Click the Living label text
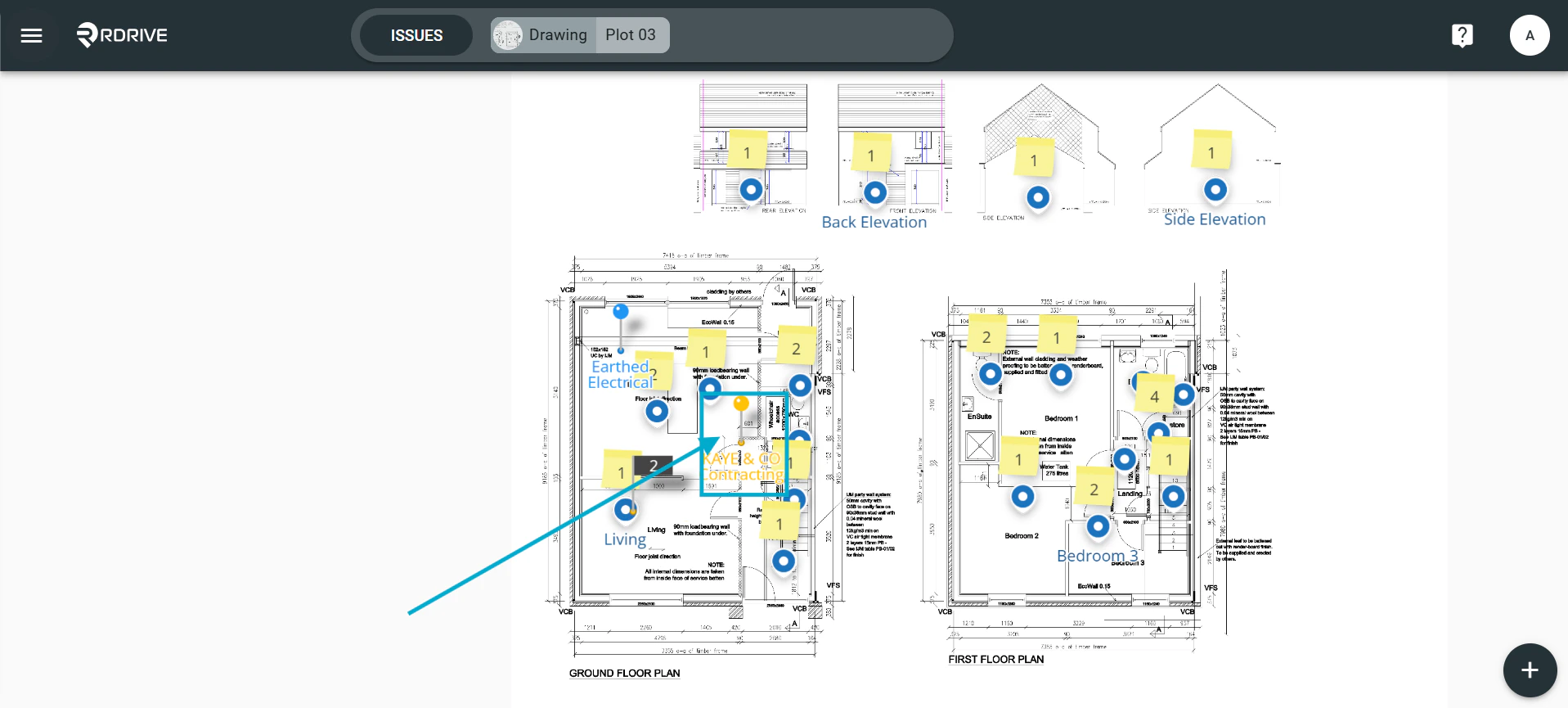 (625, 539)
